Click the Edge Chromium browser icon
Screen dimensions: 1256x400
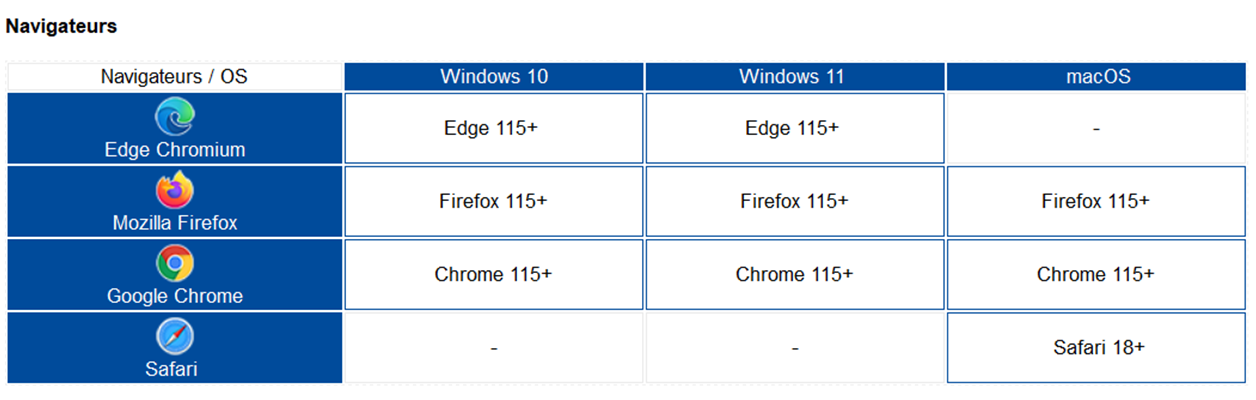pyautogui.click(x=175, y=118)
